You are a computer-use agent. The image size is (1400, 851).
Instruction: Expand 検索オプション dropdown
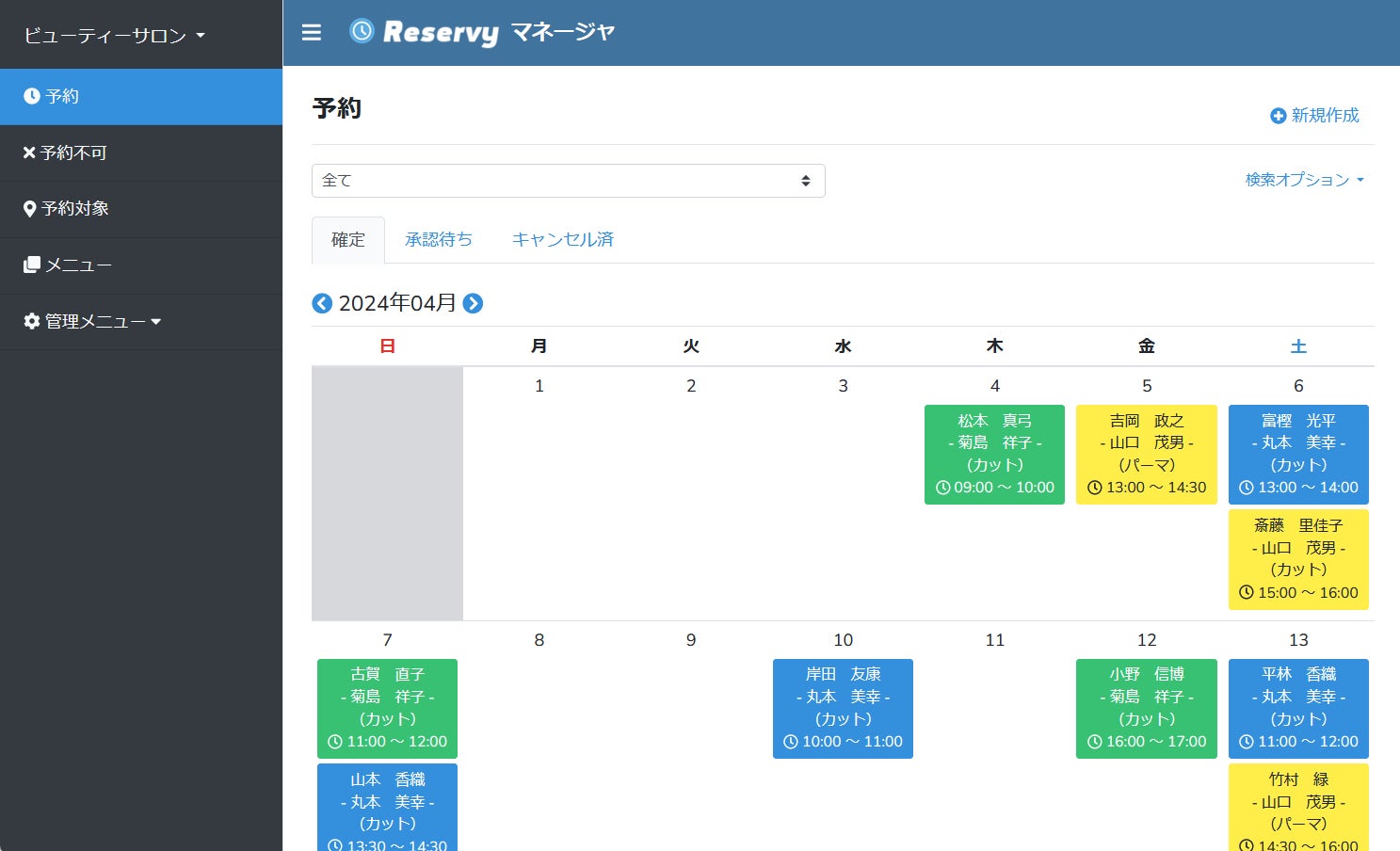[1304, 180]
